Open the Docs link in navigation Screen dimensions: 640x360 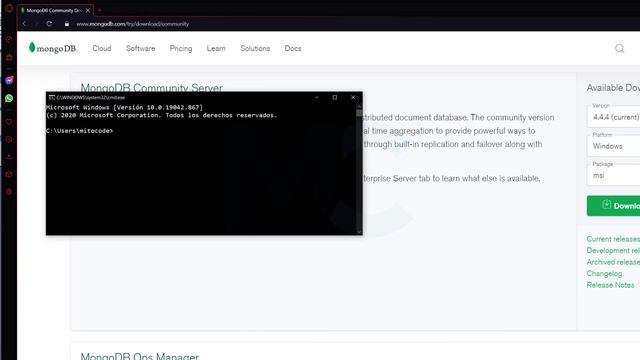pyautogui.click(x=293, y=48)
